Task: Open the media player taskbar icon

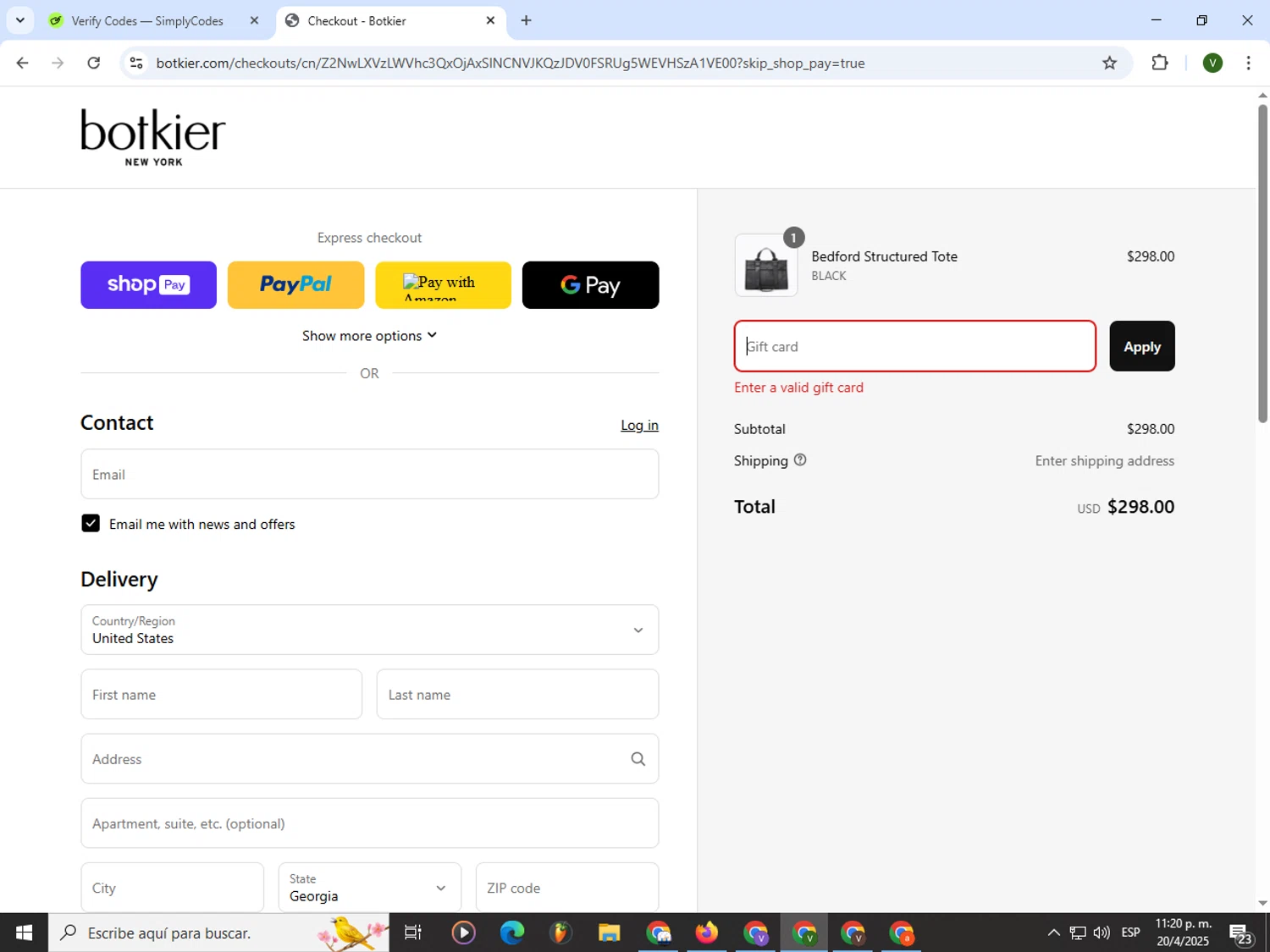Action: pos(463,933)
